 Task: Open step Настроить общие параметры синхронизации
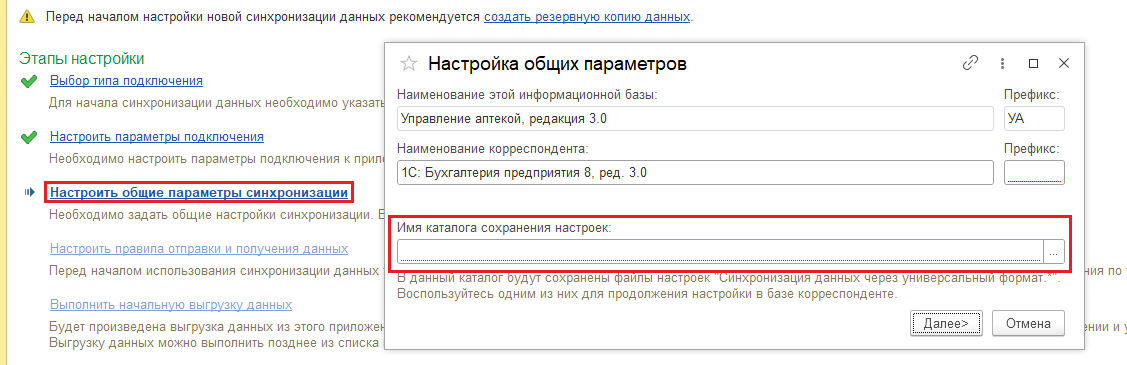[x=200, y=193]
